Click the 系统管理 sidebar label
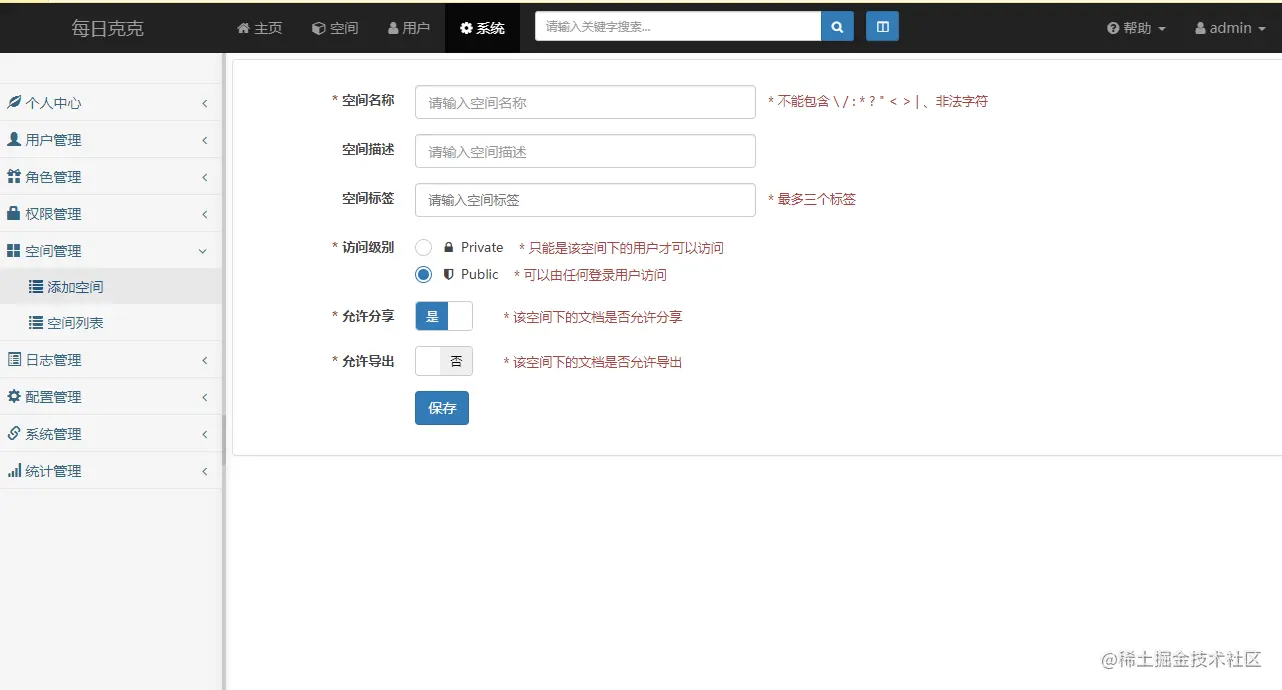 [x=54, y=434]
